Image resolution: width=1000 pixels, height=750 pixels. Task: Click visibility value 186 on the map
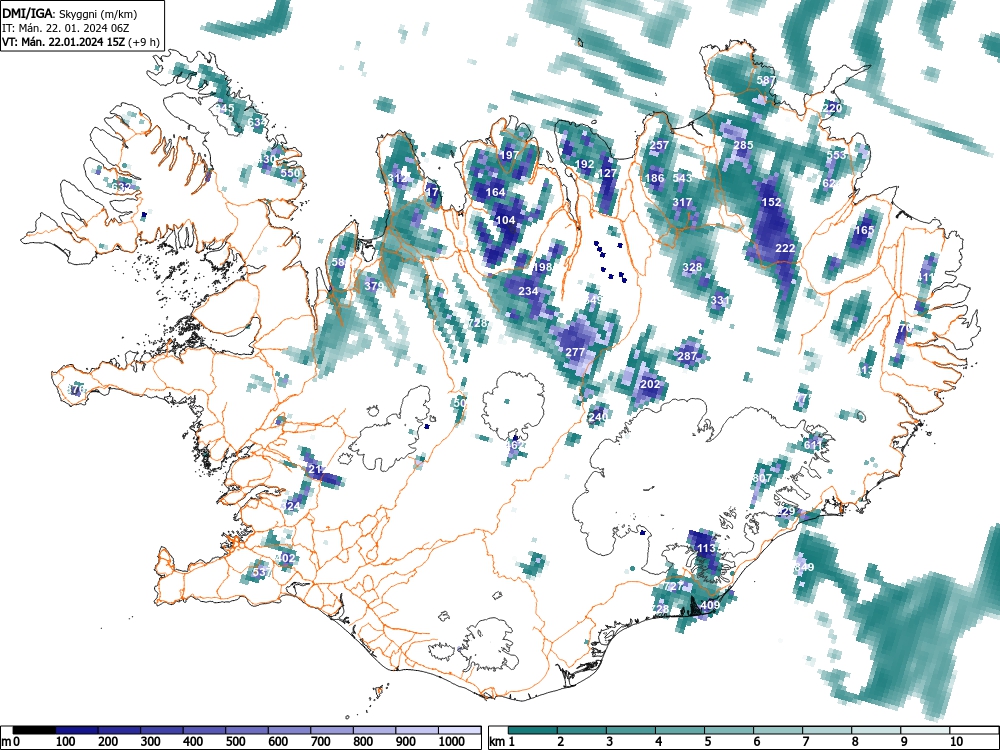pos(654,178)
